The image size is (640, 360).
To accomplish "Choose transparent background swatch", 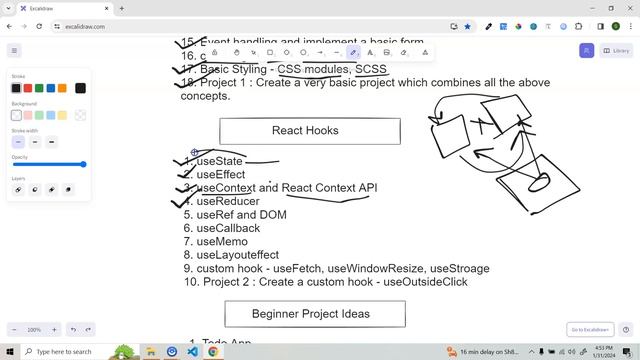I will pyautogui.click(x=16, y=116).
